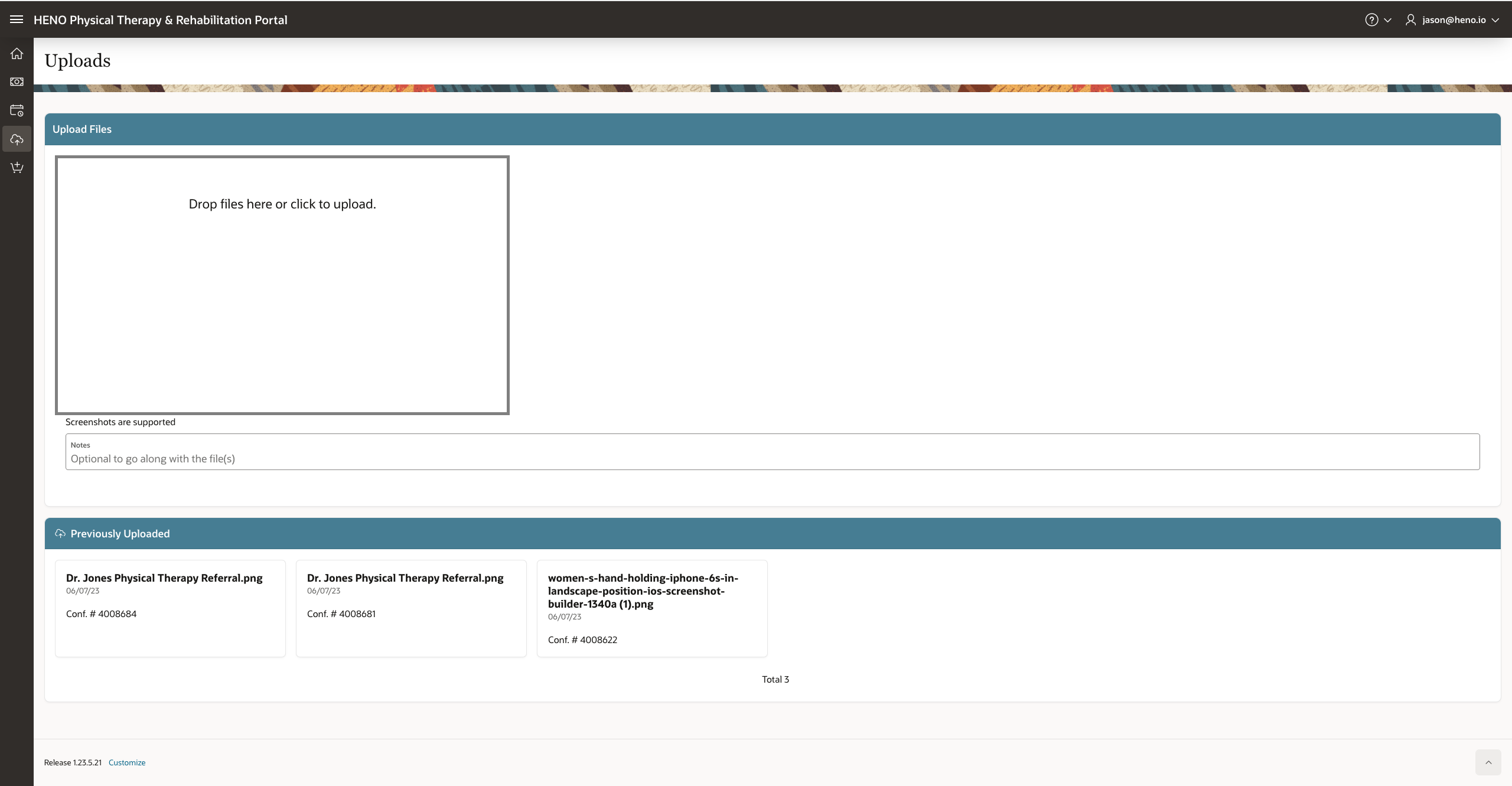Click the user profile icon
Viewport: 1512px width, 786px height.
1410,20
